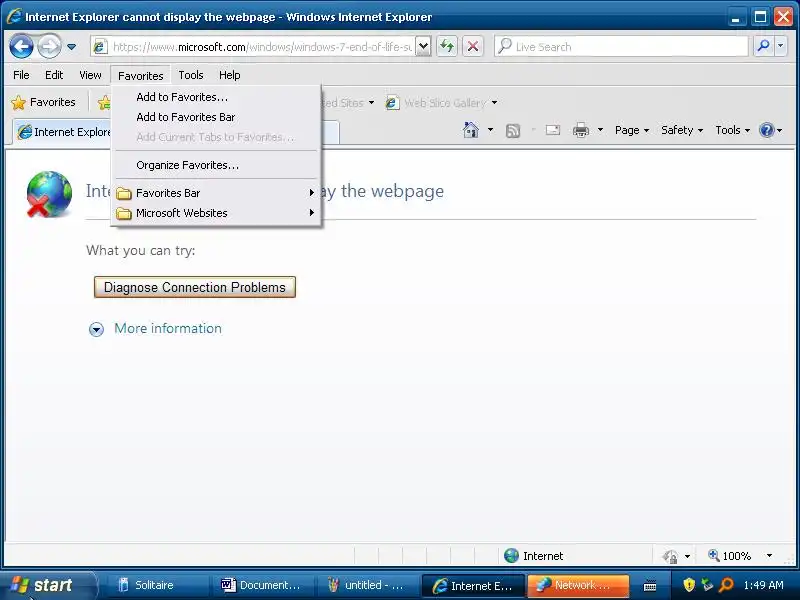Viewport: 800px width, 600px height.
Task: Click the Safely Remove Hardware tray icon
Action: 707,585
